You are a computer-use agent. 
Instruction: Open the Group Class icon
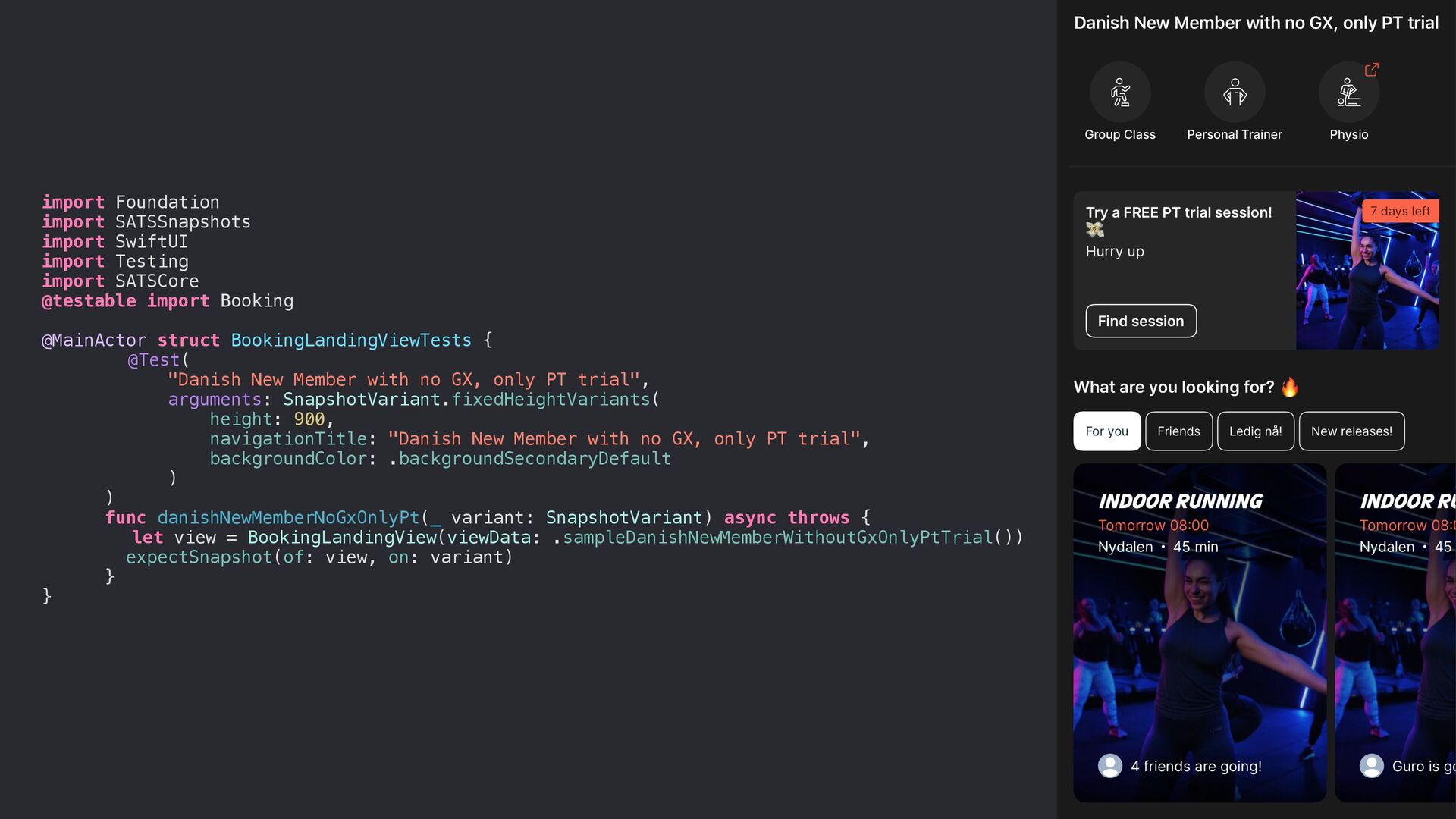1120,93
